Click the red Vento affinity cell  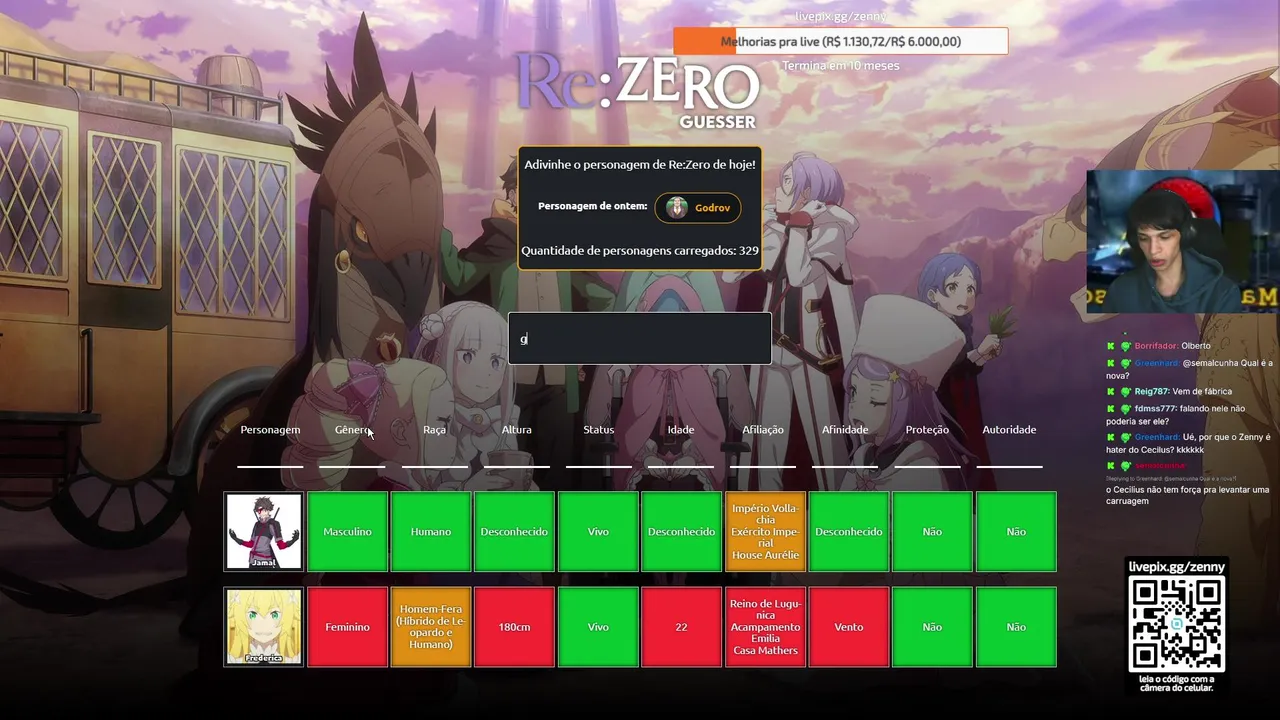[x=848, y=627]
